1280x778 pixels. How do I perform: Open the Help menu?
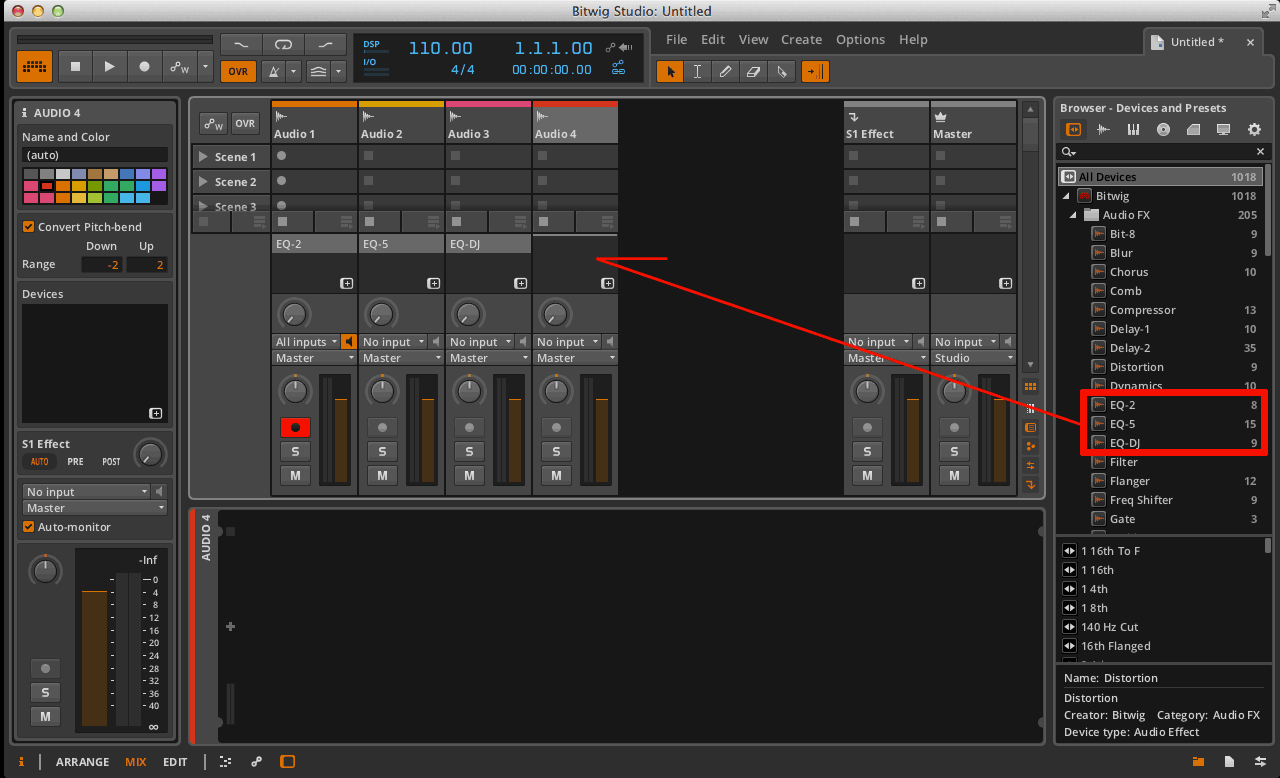913,40
